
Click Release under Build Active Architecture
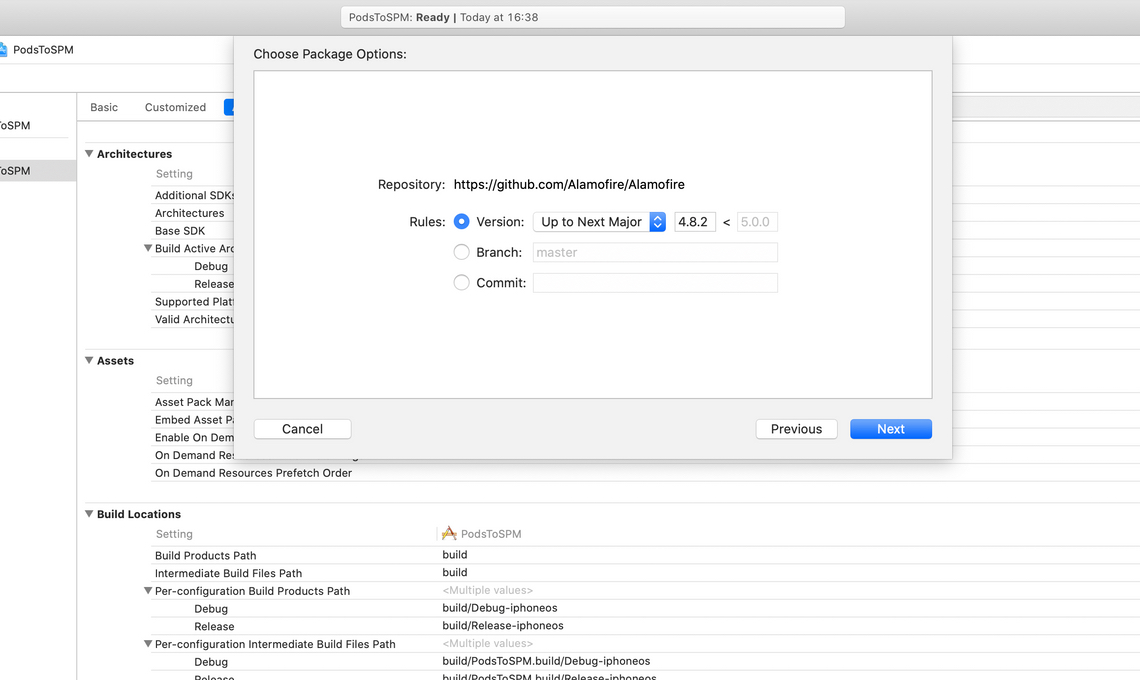pos(214,284)
